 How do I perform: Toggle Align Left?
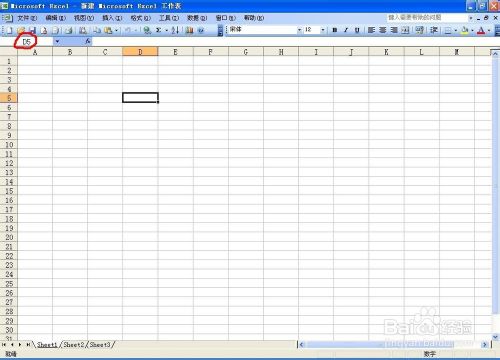tap(371, 30)
